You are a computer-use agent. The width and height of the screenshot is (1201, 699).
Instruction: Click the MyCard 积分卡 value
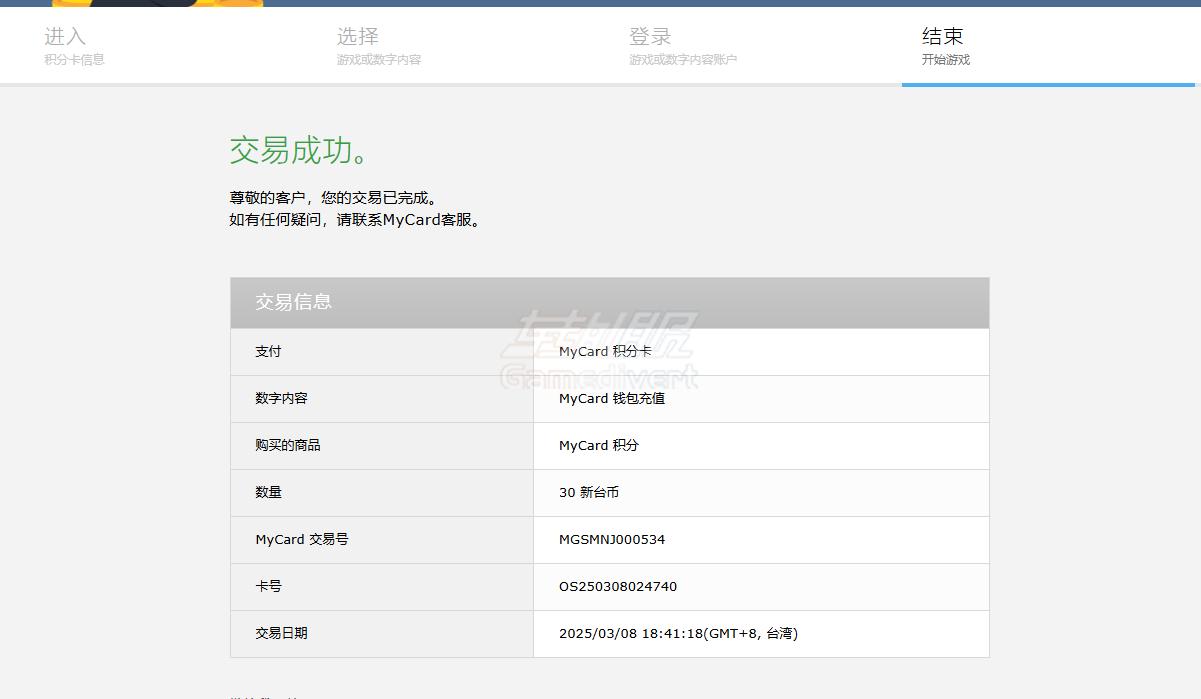click(x=605, y=352)
